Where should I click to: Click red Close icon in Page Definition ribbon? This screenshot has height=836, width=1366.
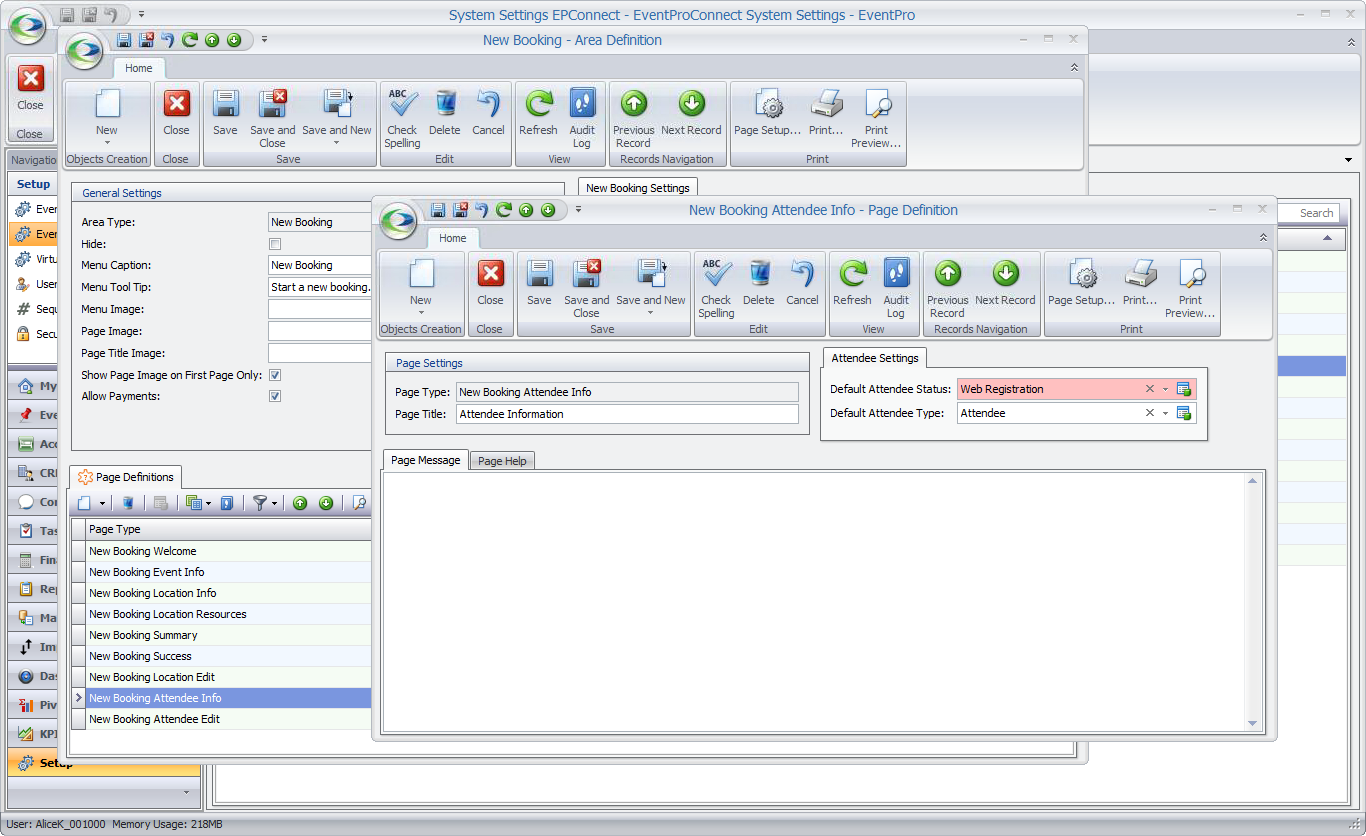(x=490, y=274)
